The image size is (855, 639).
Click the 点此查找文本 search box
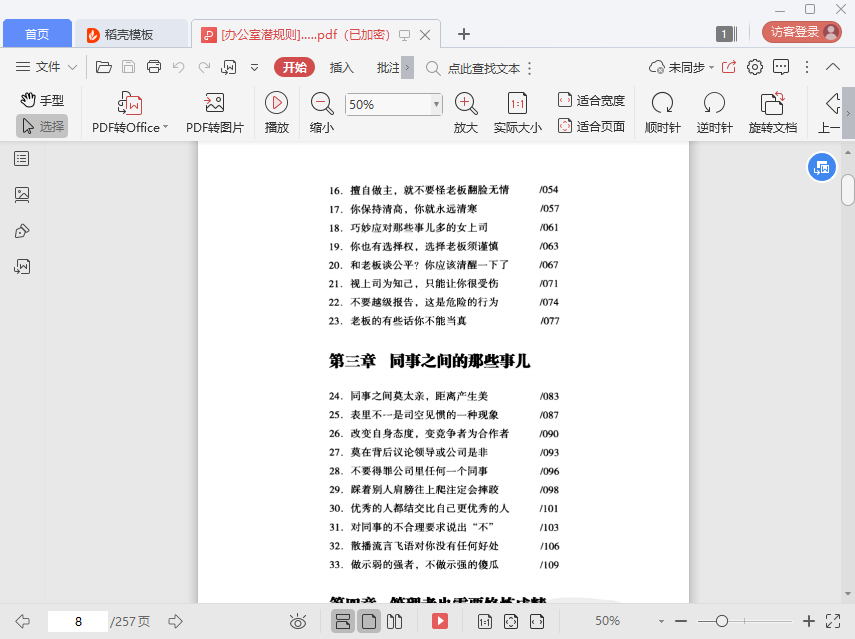tap(484, 69)
